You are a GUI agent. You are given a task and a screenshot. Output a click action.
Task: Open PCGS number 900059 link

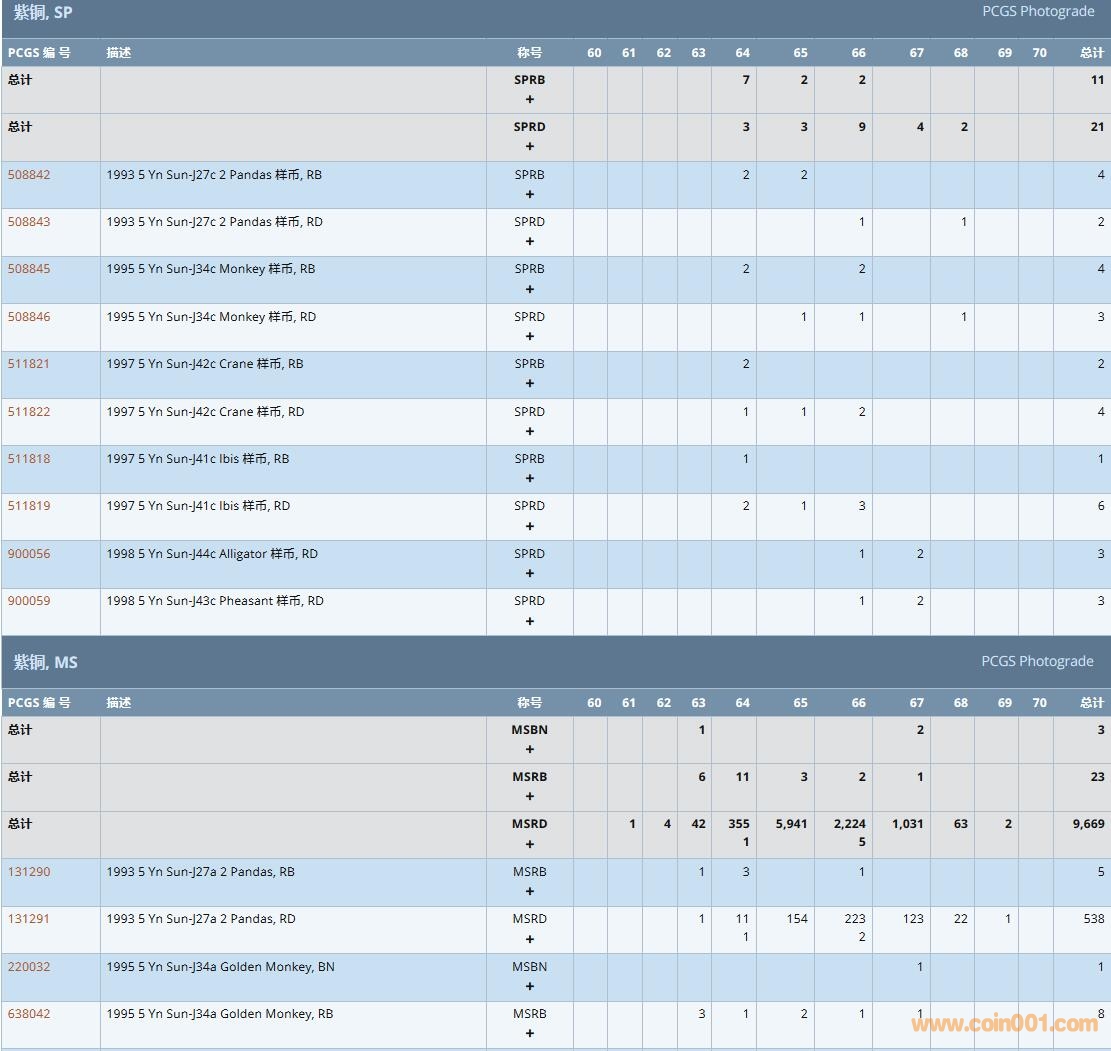pos(29,601)
